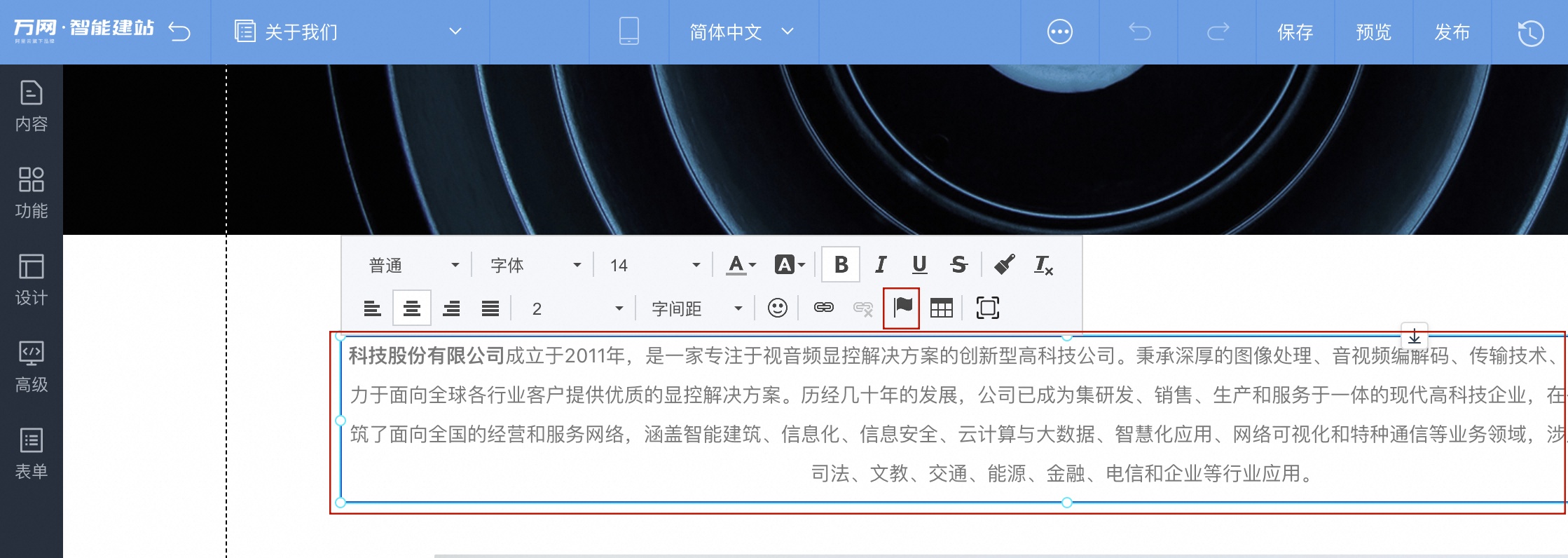Switch to mobile device preview icon

629,32
